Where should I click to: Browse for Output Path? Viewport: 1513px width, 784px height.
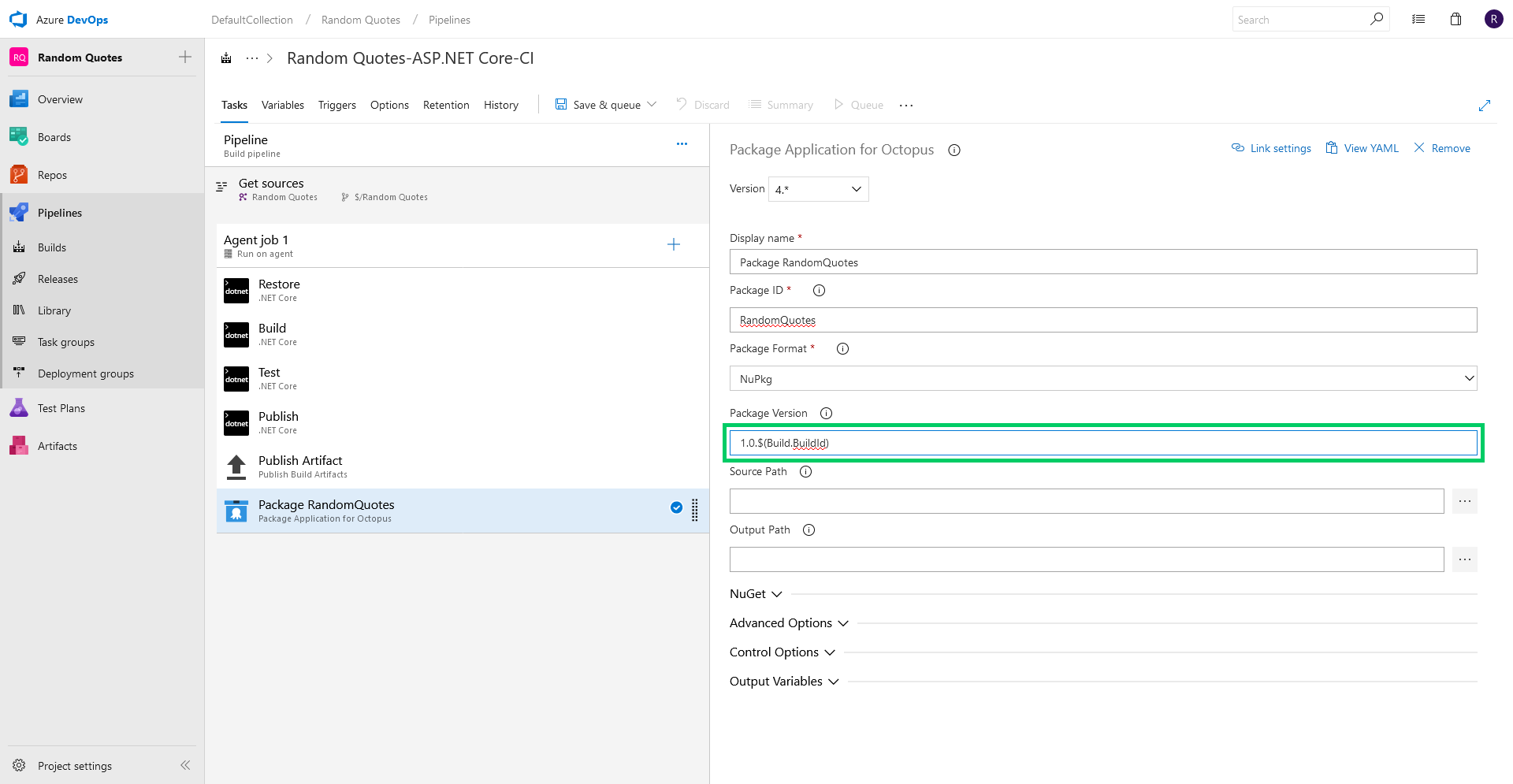pyautogui.click(x=1465, y=559)
